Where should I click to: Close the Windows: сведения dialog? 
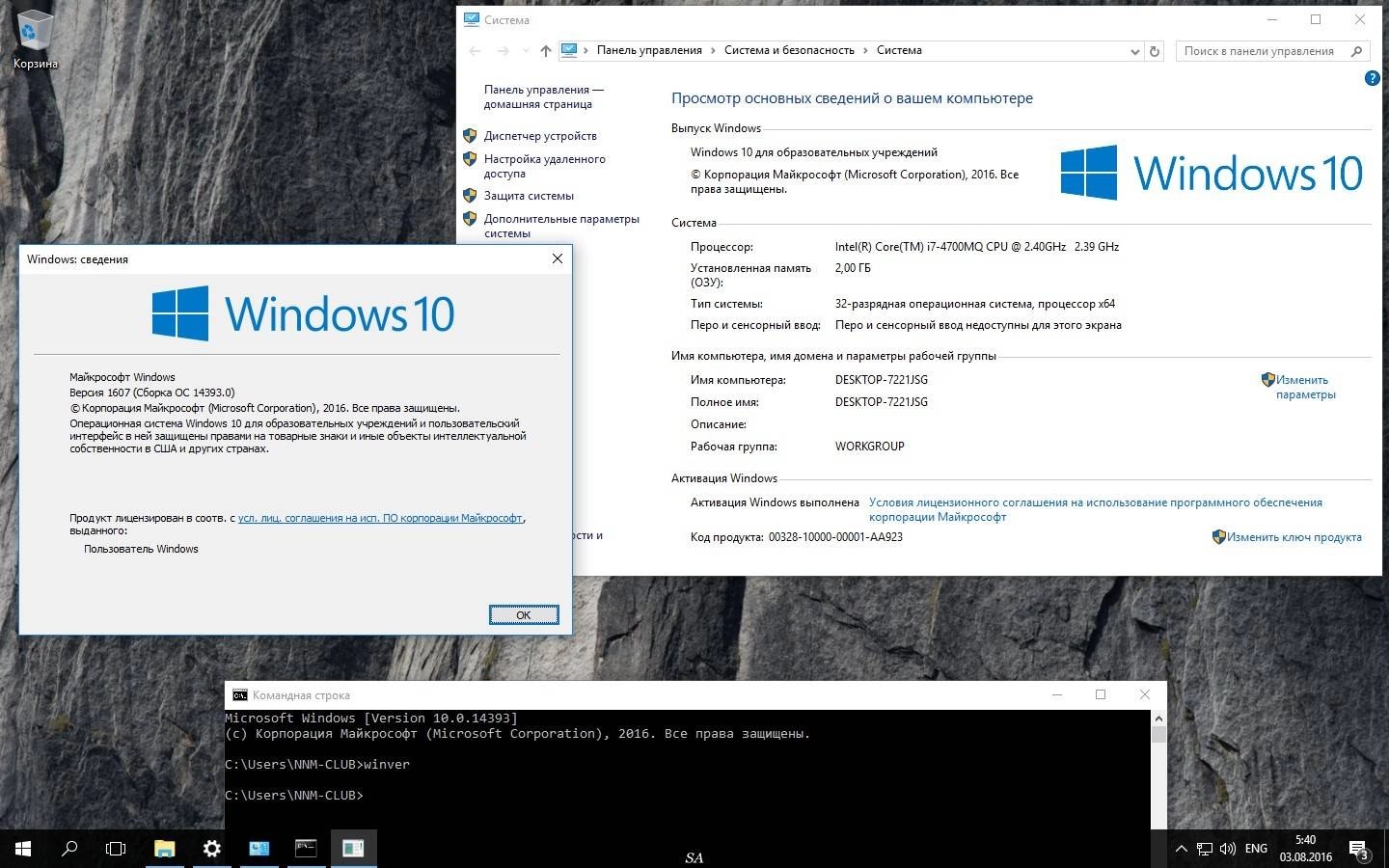[x=558, y=258]
